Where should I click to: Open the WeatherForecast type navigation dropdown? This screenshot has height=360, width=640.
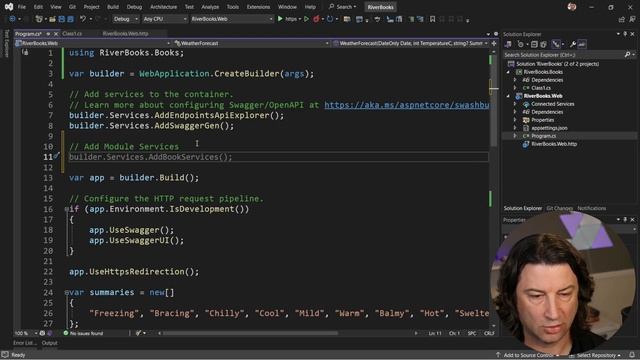coord(251,43)
